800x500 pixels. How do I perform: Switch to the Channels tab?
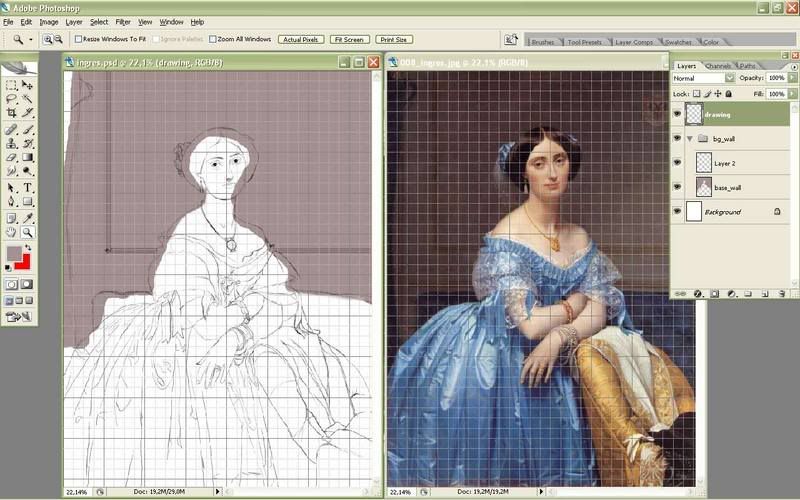[x=718, y=66]
